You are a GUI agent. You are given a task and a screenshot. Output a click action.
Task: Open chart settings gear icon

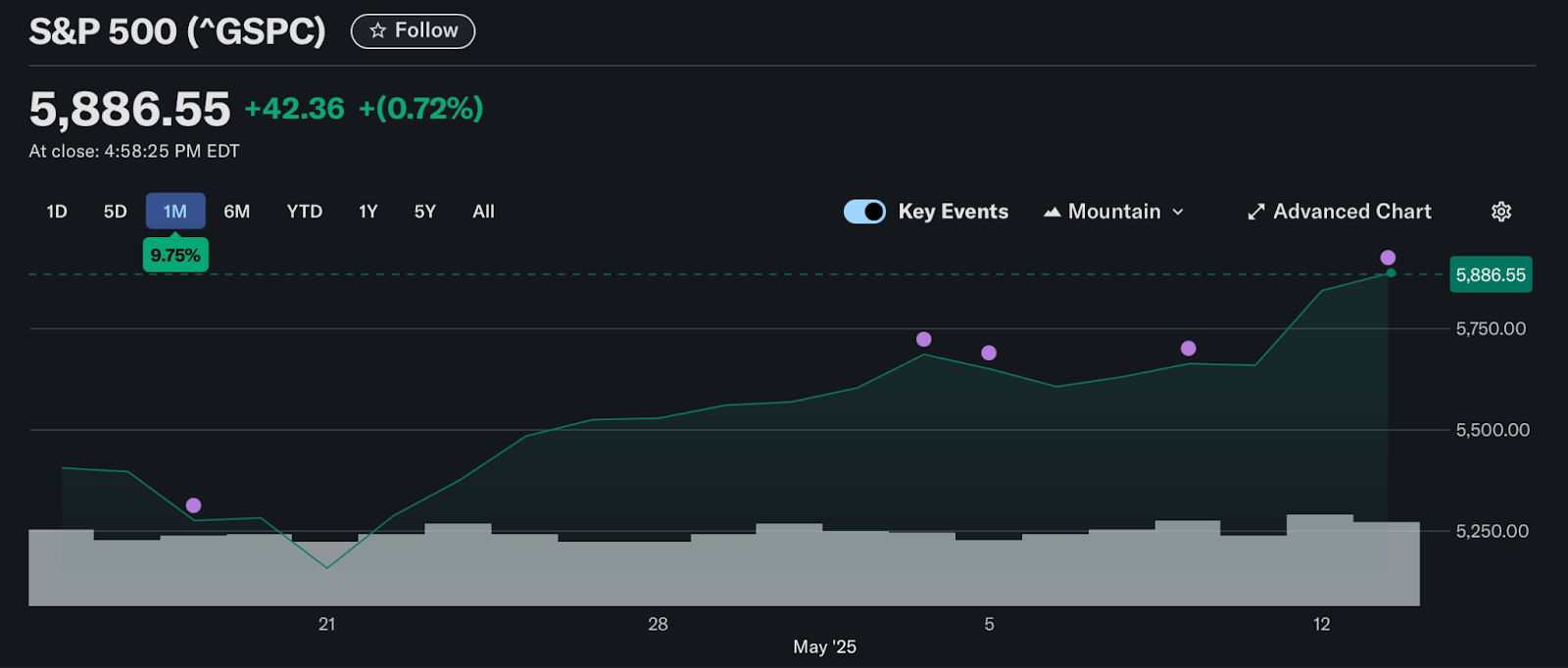point(1501,212)
